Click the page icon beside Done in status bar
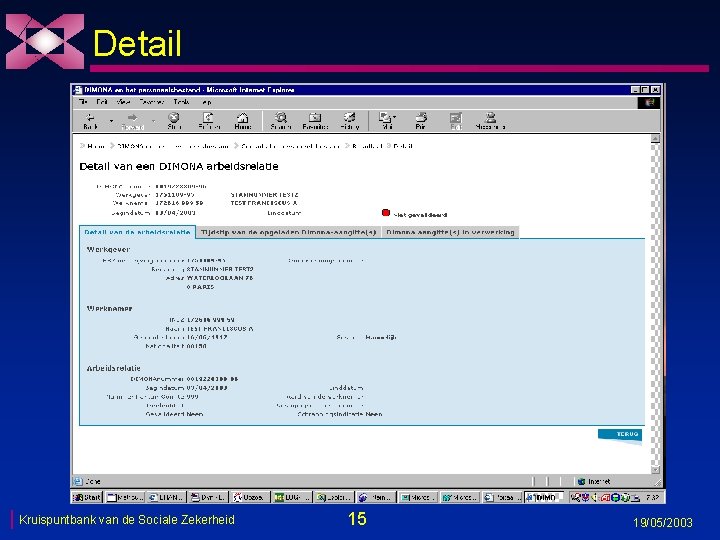The image size is (720, 540). coord(78,481)
